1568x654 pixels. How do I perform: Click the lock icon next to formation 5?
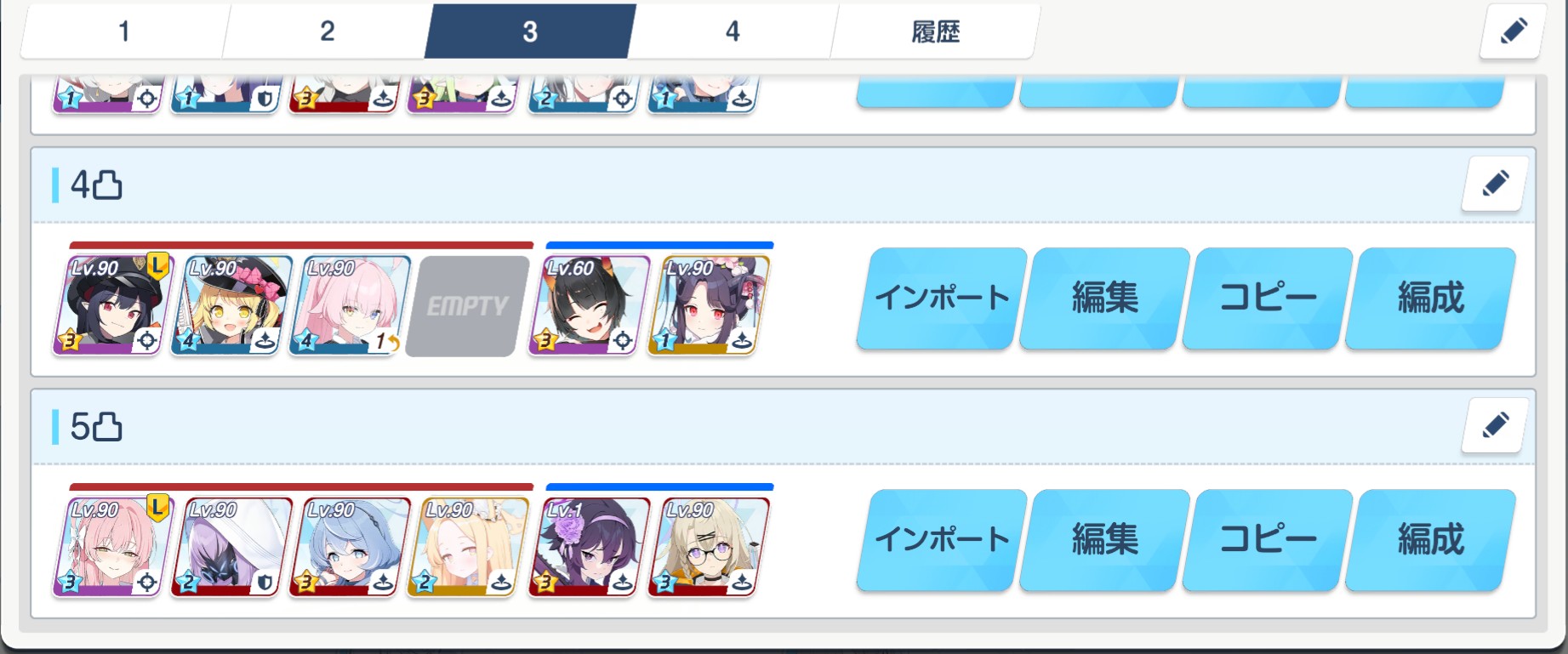107,426
